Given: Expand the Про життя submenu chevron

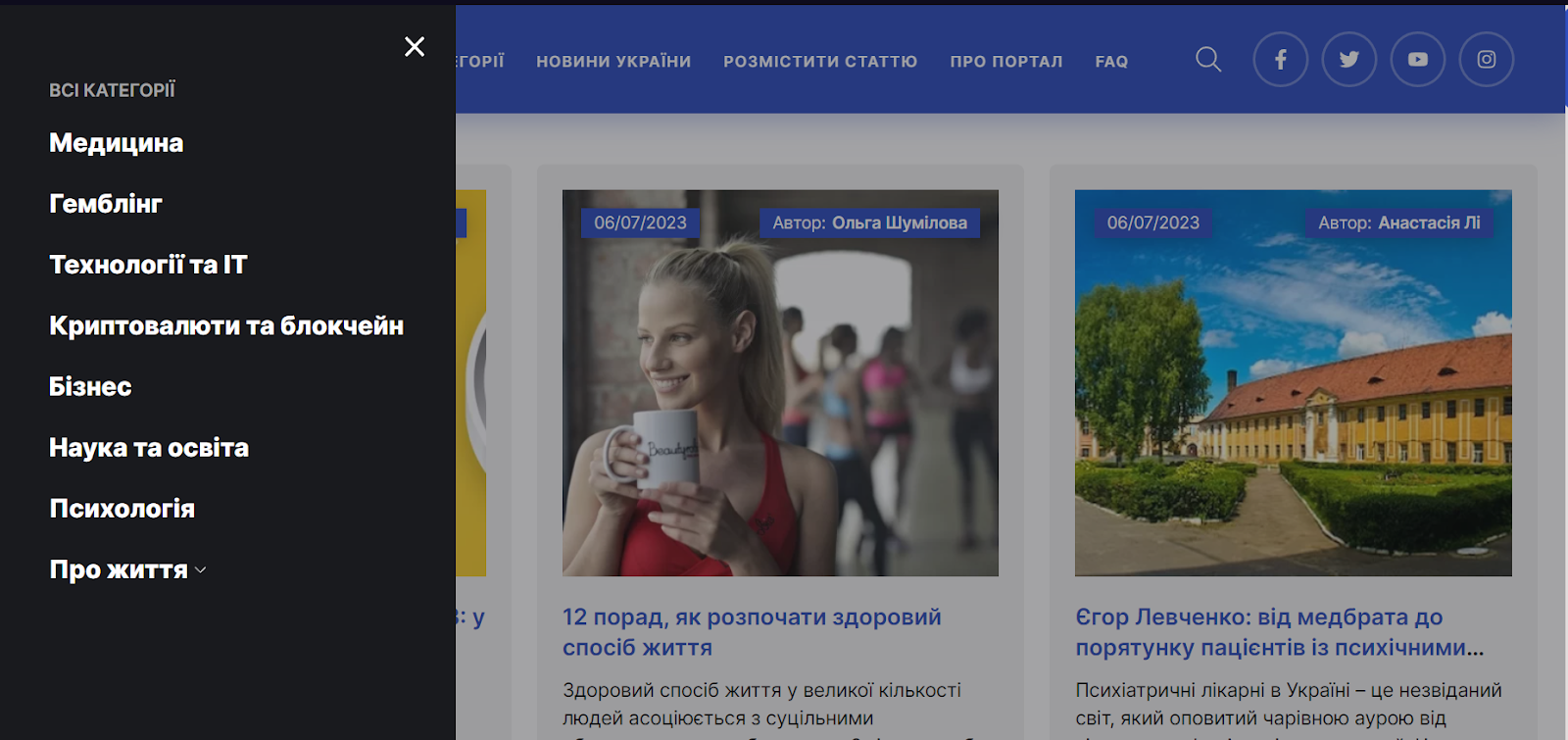Looking at the screenshot, I should click(x=201, y=569).
